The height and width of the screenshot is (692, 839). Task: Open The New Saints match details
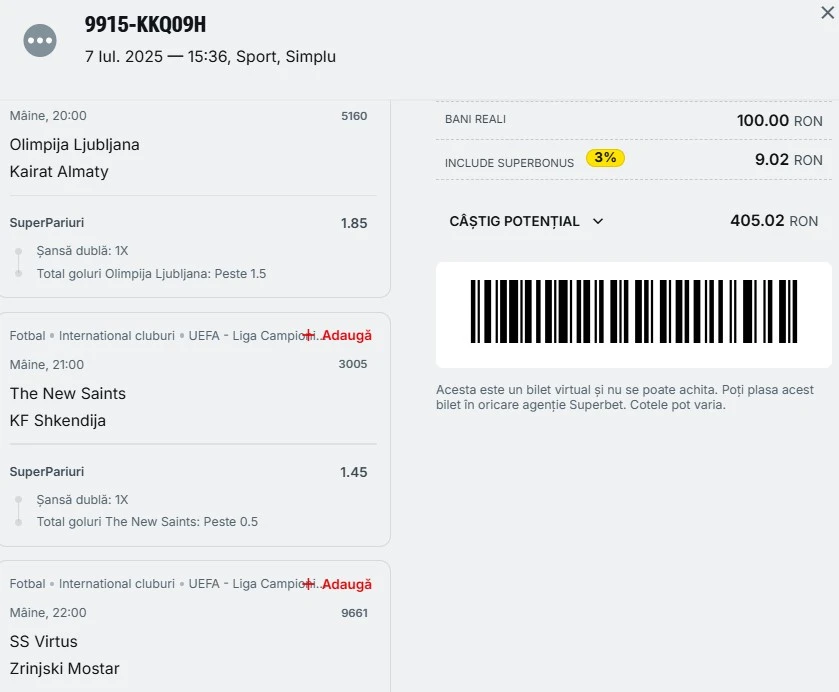[67, 393]
